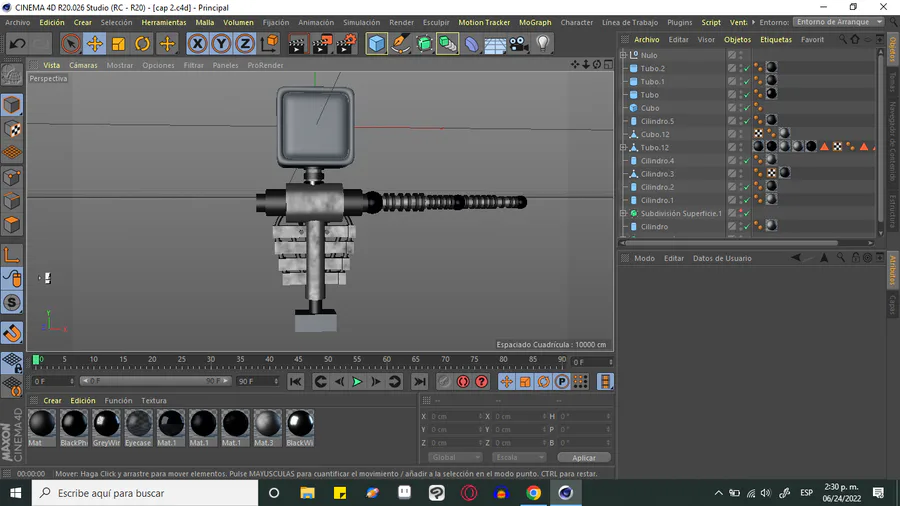This screenshot has width=900, height=506.
Task: Toggle the X axis lock
Action: pos(197,44)
